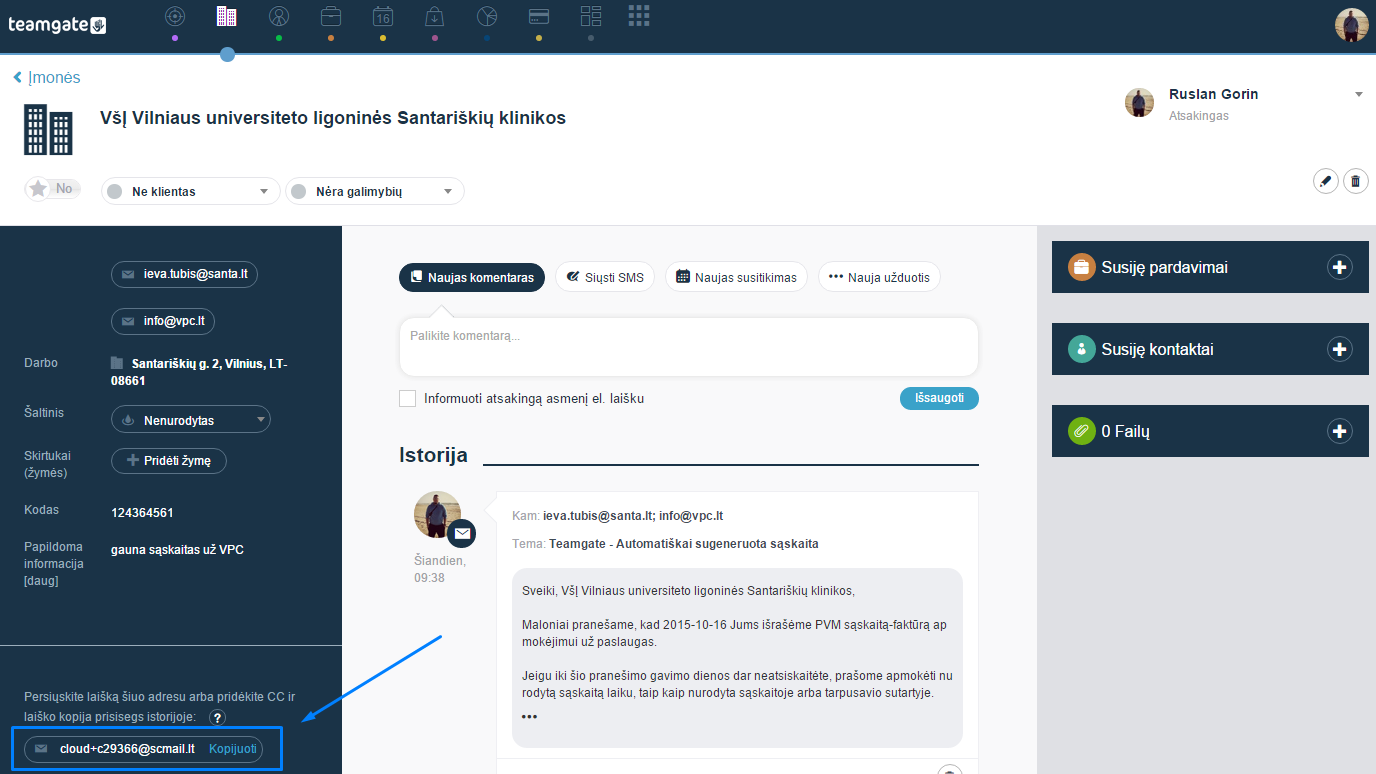
Task: Open the deals briefcase icon in top navigation
Action: point(331,16)
